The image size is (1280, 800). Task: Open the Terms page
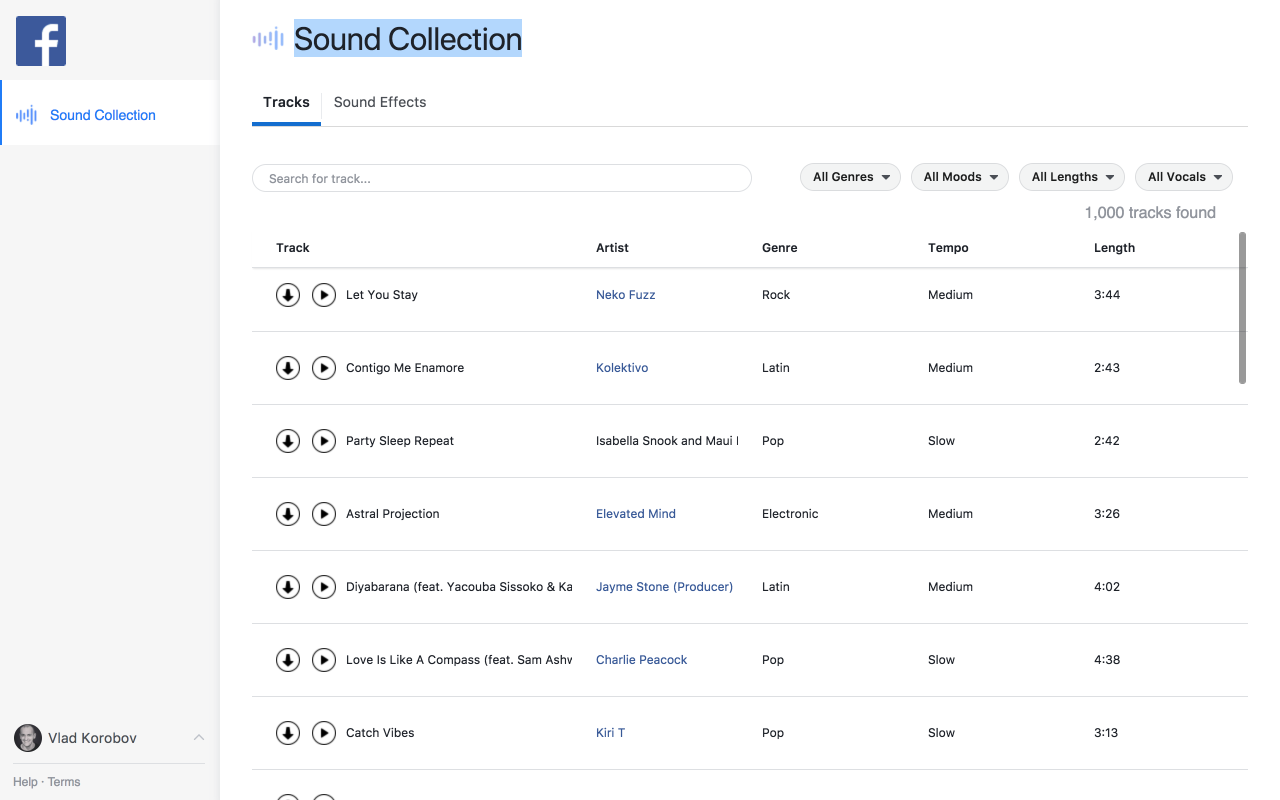64,781
